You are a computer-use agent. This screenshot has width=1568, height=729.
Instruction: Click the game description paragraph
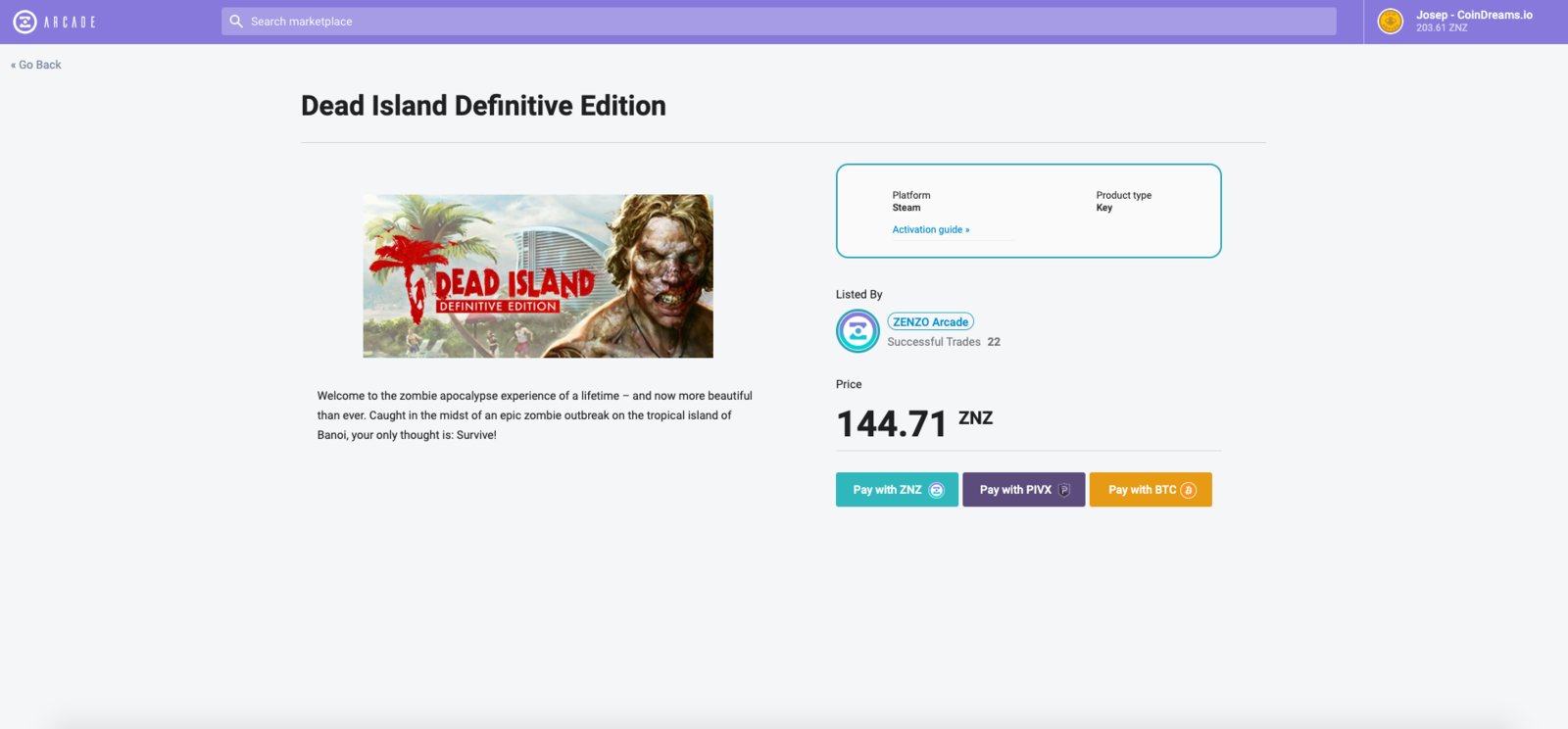click(x=535, y=415)
